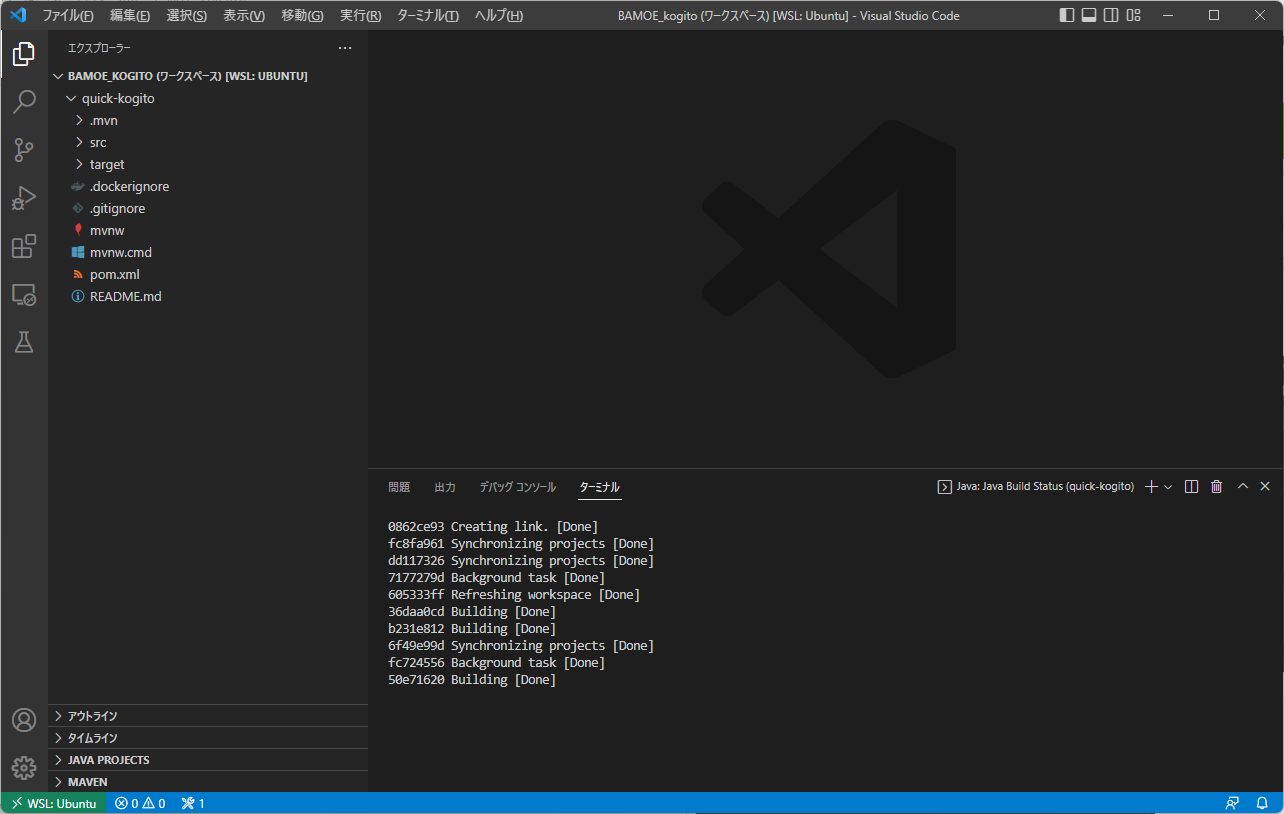
Task: Expand the MAVEN section
Action: click(208, 782)
